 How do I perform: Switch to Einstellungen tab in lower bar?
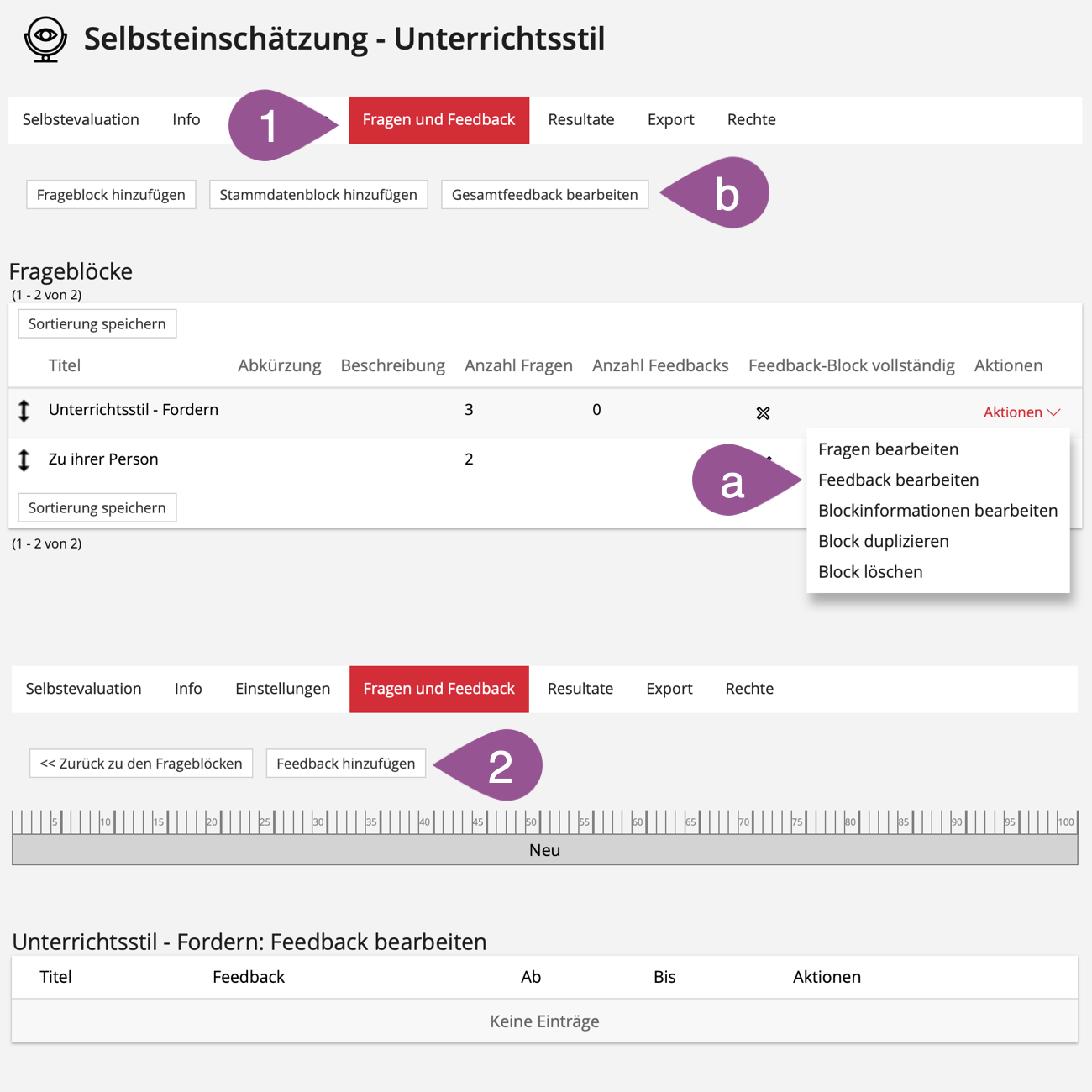click(282, 689)
